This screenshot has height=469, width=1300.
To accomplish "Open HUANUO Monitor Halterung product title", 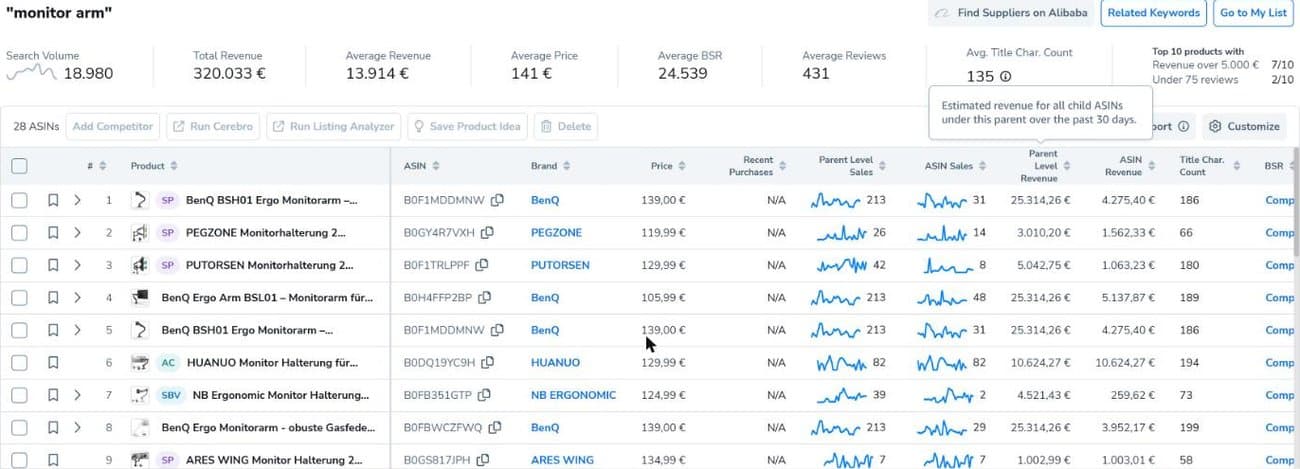I will (271, 363).
